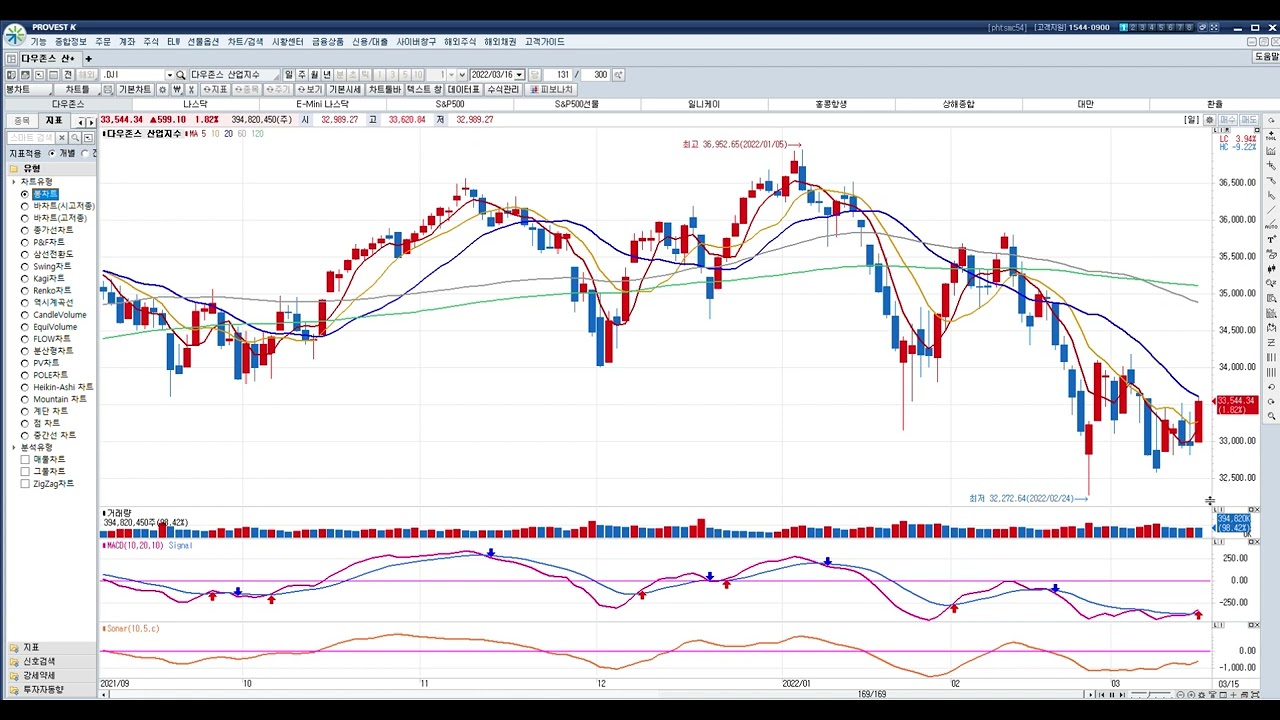The image size is (1280, 720).
Task: Clear the smart search box with X
Action: pos(62,138)
